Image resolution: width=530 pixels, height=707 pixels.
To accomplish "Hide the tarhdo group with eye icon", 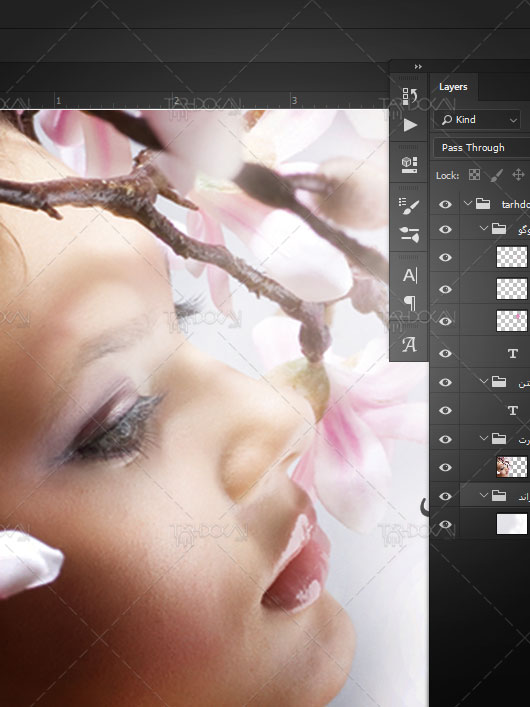I will coord(445,204).
